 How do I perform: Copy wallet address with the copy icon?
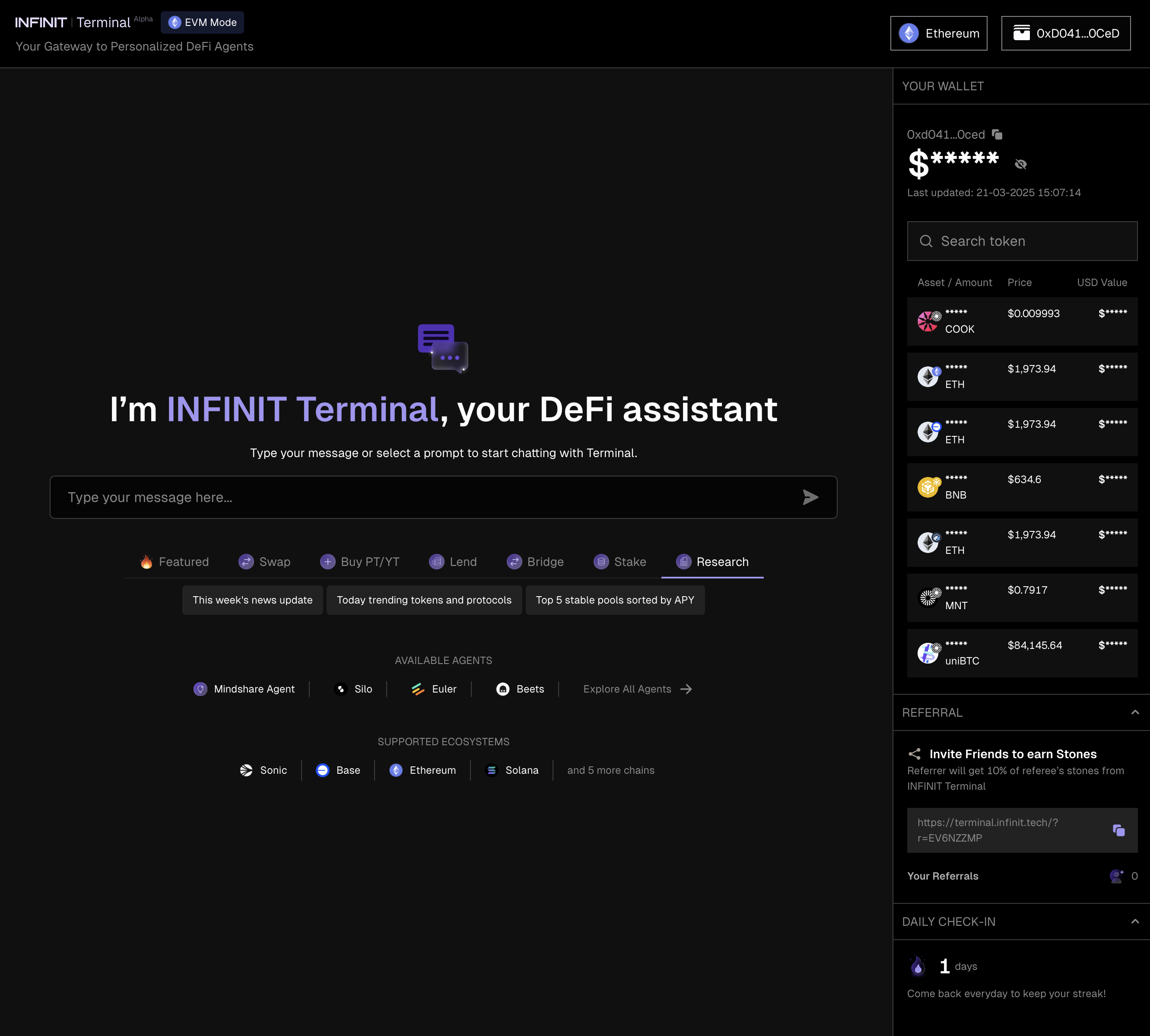(997, 134)
